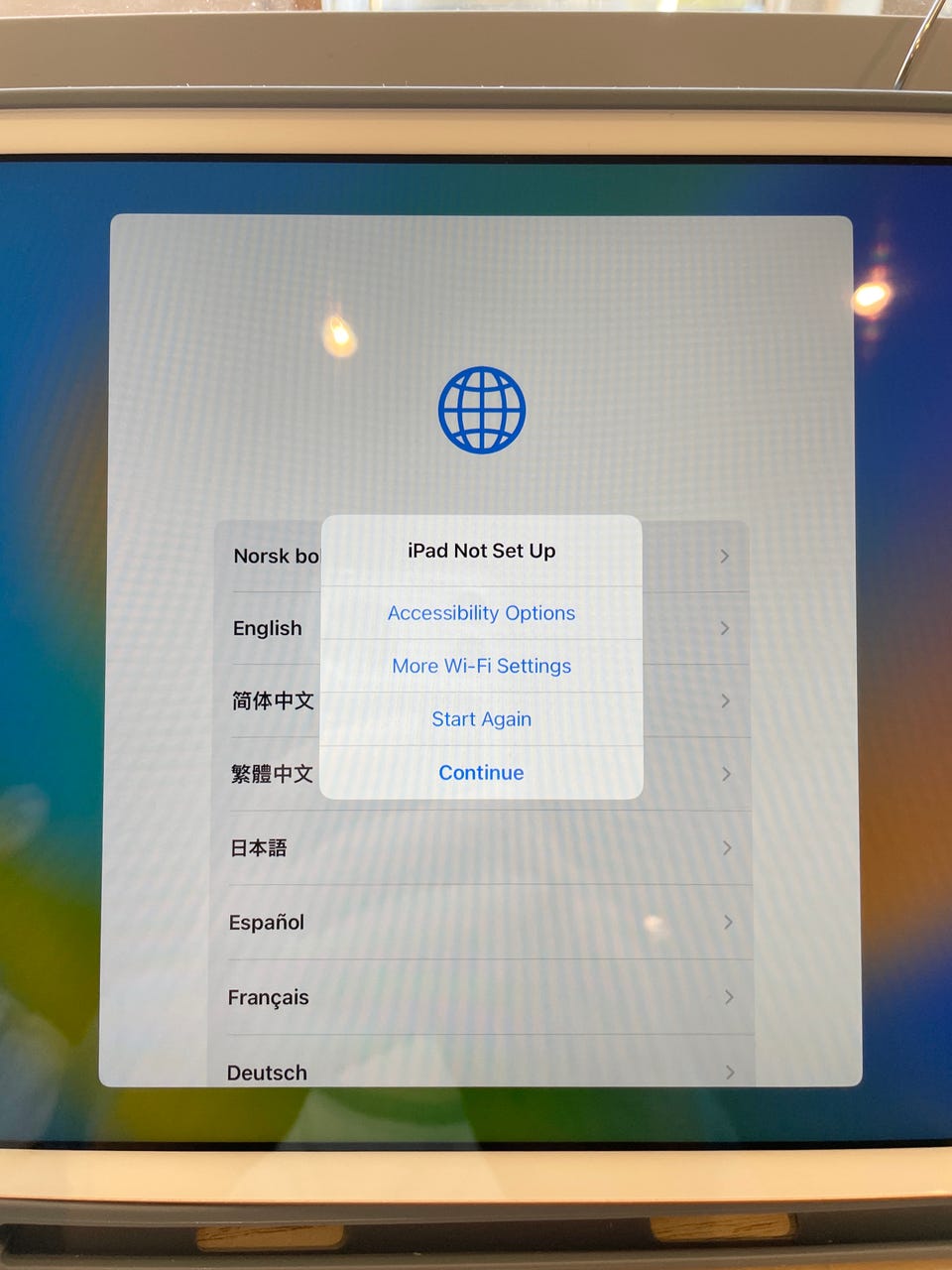Select Deutsch language row
952x1270 pixels.
[x=481, y=1062]
